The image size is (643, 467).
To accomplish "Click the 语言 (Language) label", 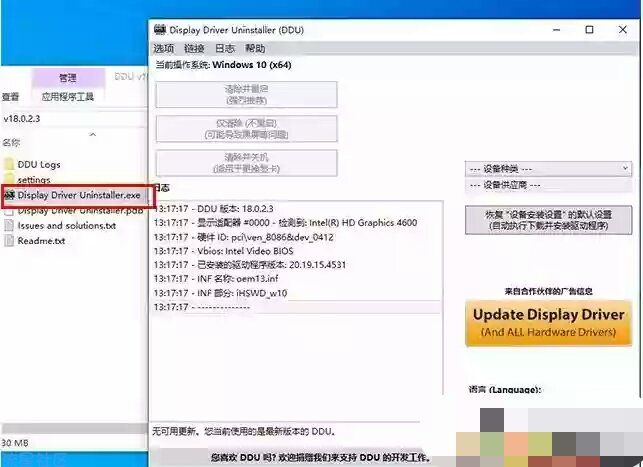I will (505, 390).
